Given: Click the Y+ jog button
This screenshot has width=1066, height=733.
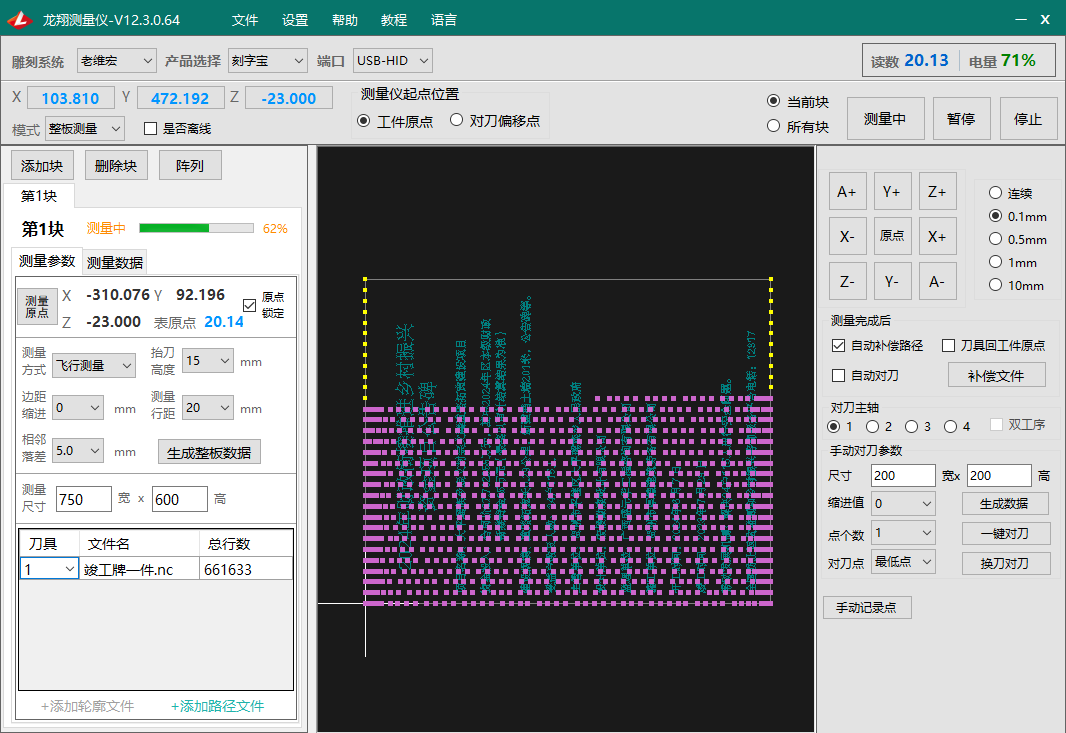Looking at the screenshot, I should [x=892, y=191].
